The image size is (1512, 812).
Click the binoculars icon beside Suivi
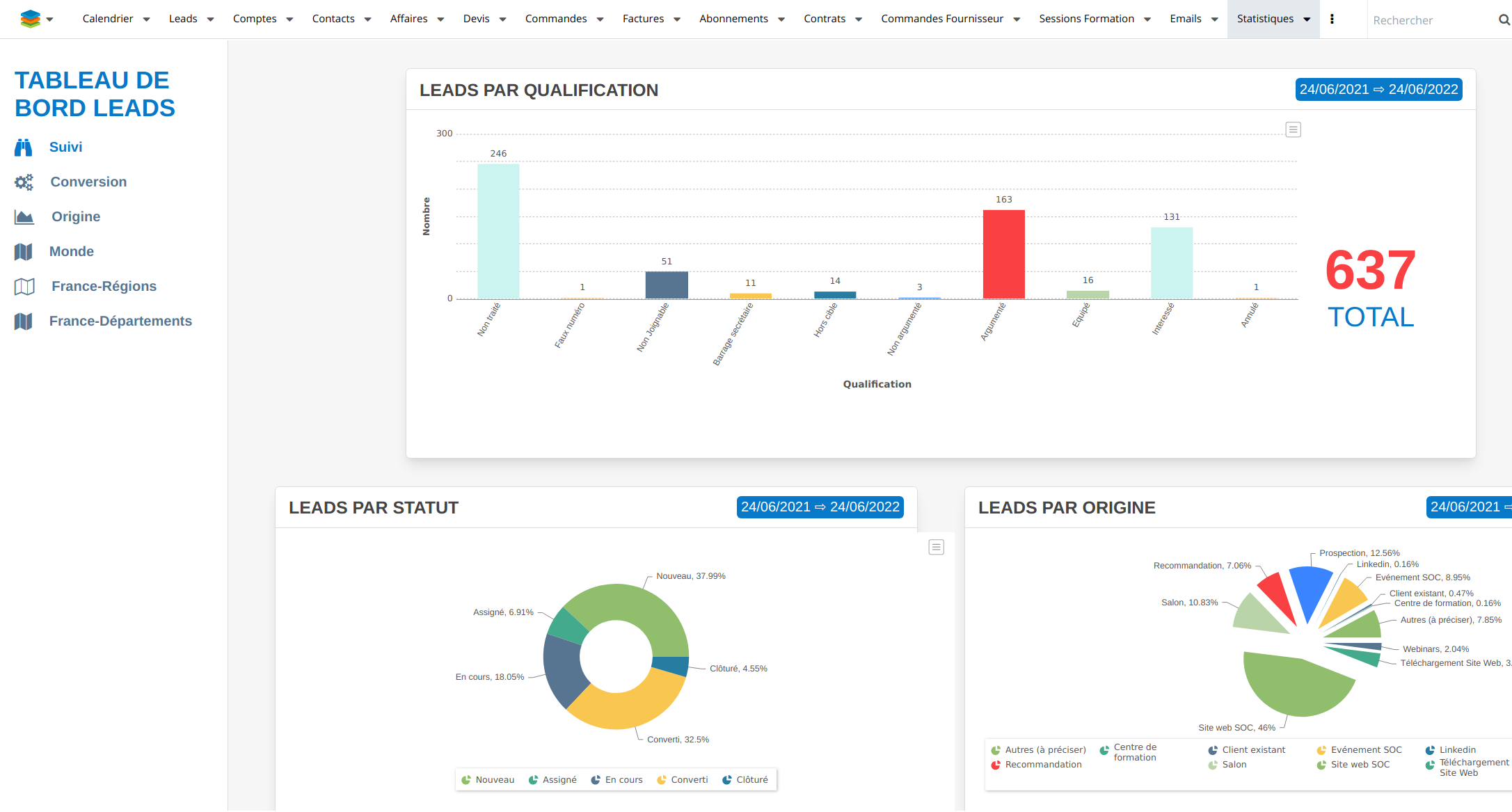(x=24, y=148)
